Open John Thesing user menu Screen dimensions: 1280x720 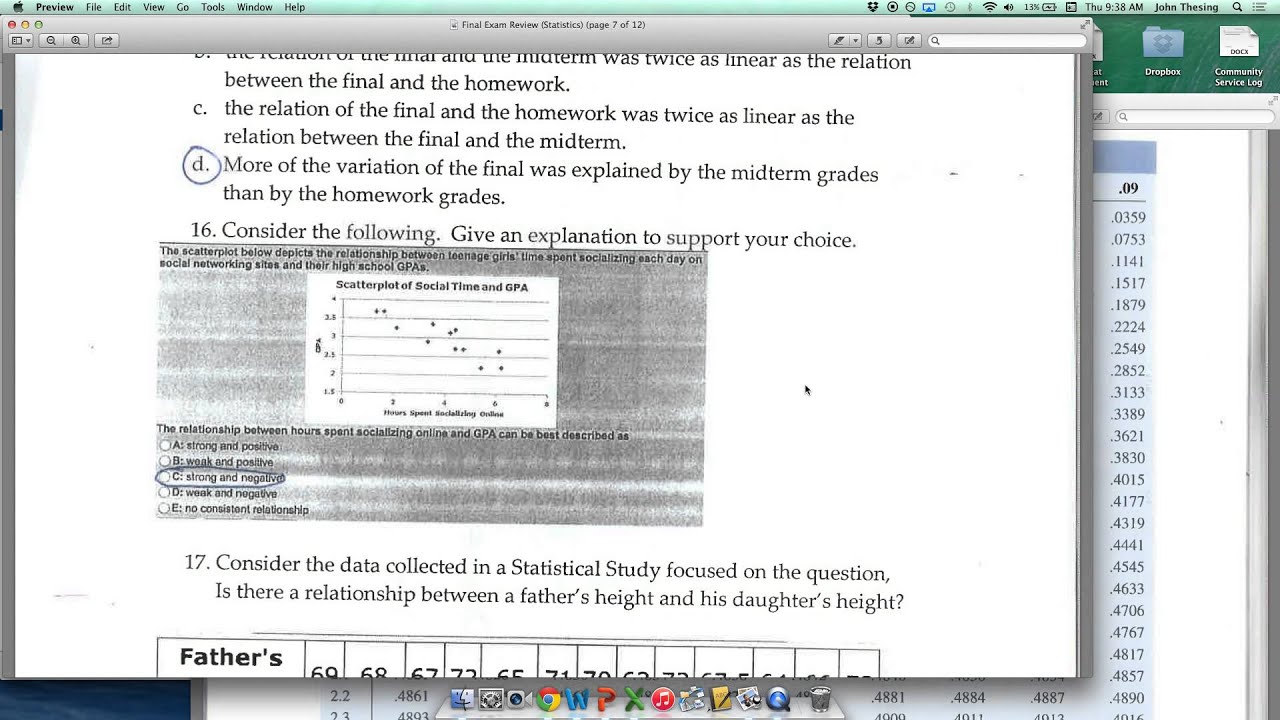coord(1186,7)
